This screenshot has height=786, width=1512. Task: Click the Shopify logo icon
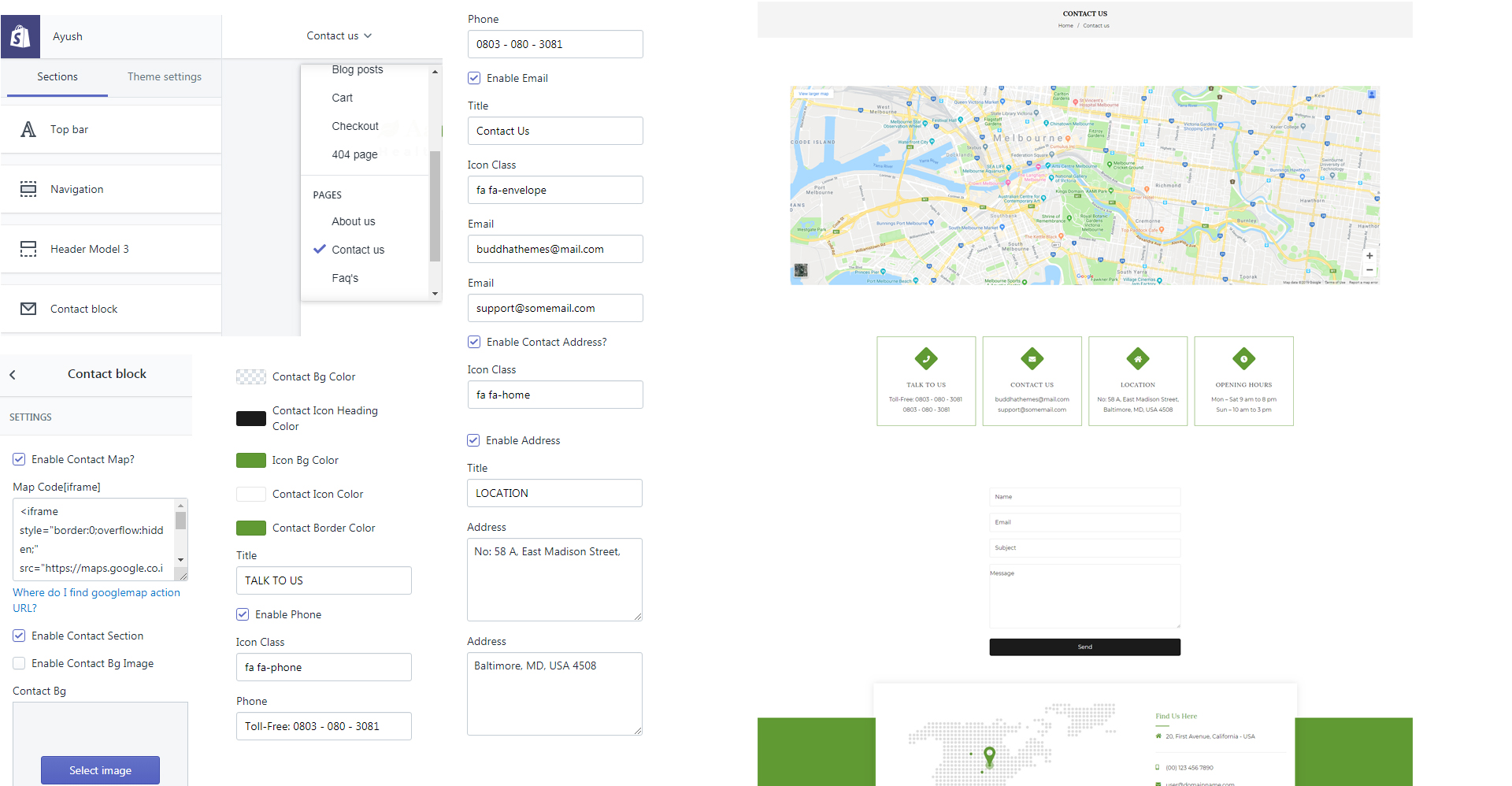pos(20,36)
